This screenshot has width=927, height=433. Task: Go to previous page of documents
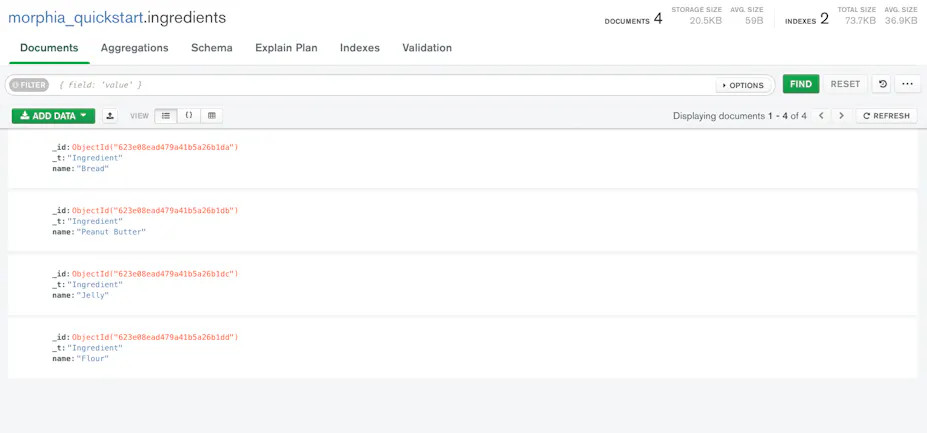(x=821, y=116)
